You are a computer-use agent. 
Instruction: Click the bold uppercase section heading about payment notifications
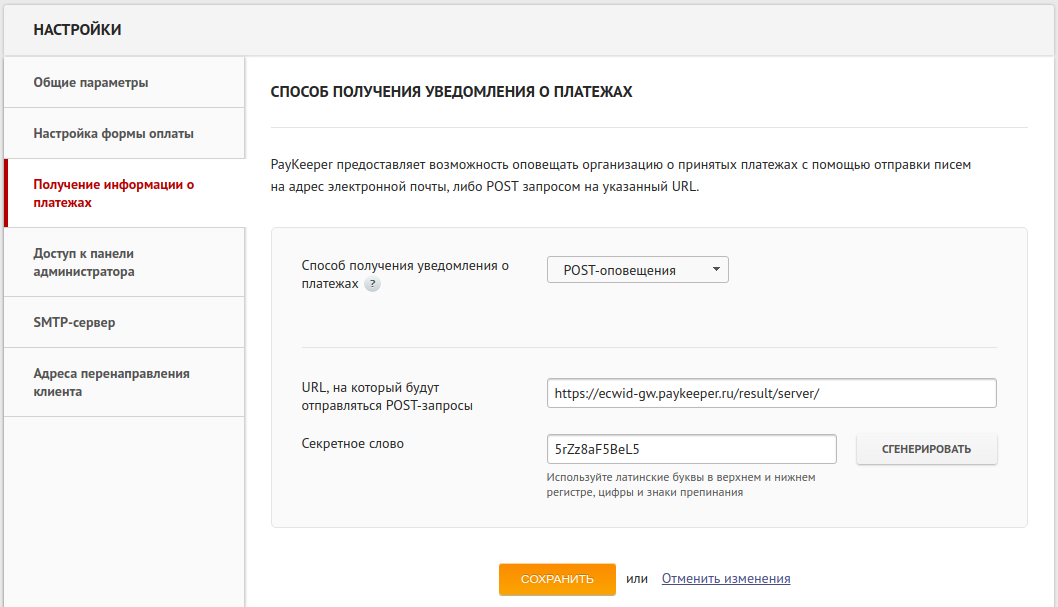tap(451, 92)
